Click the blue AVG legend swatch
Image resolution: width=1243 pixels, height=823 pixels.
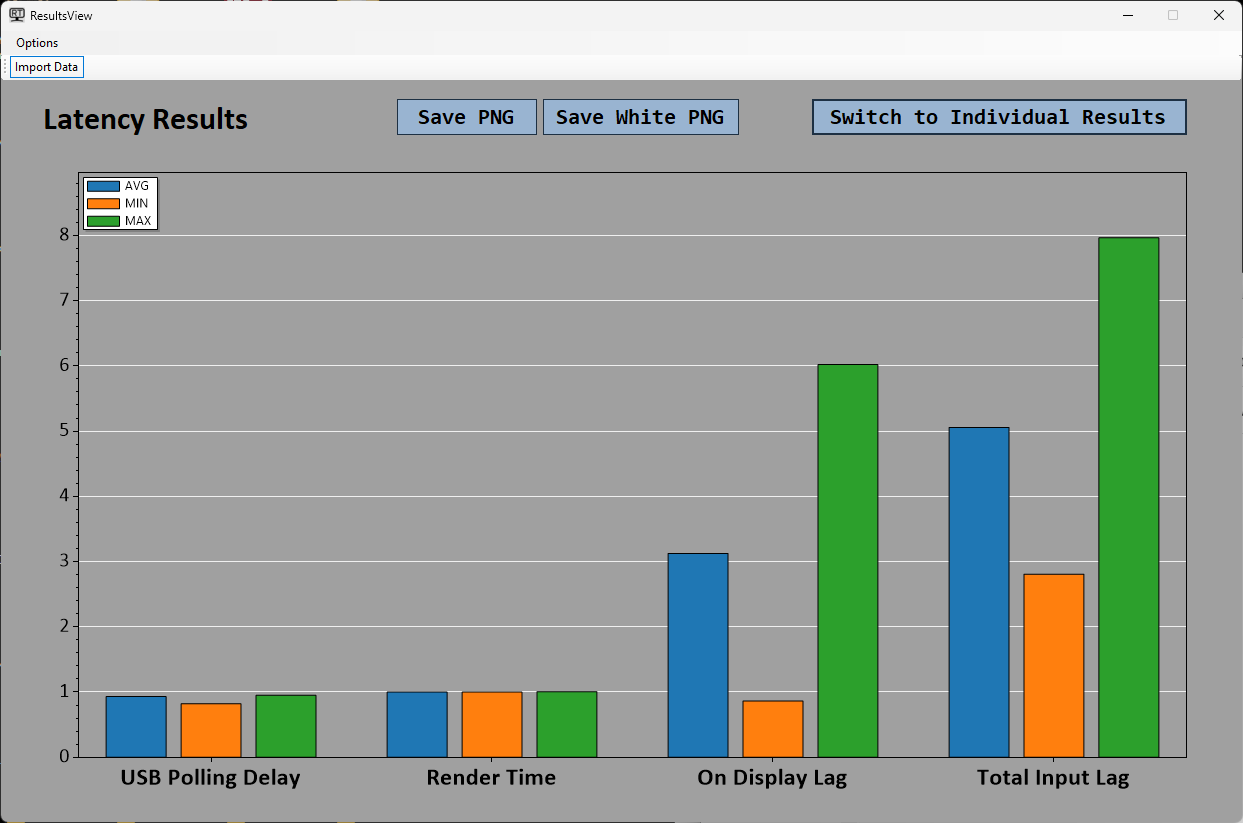tap(103, 186)
